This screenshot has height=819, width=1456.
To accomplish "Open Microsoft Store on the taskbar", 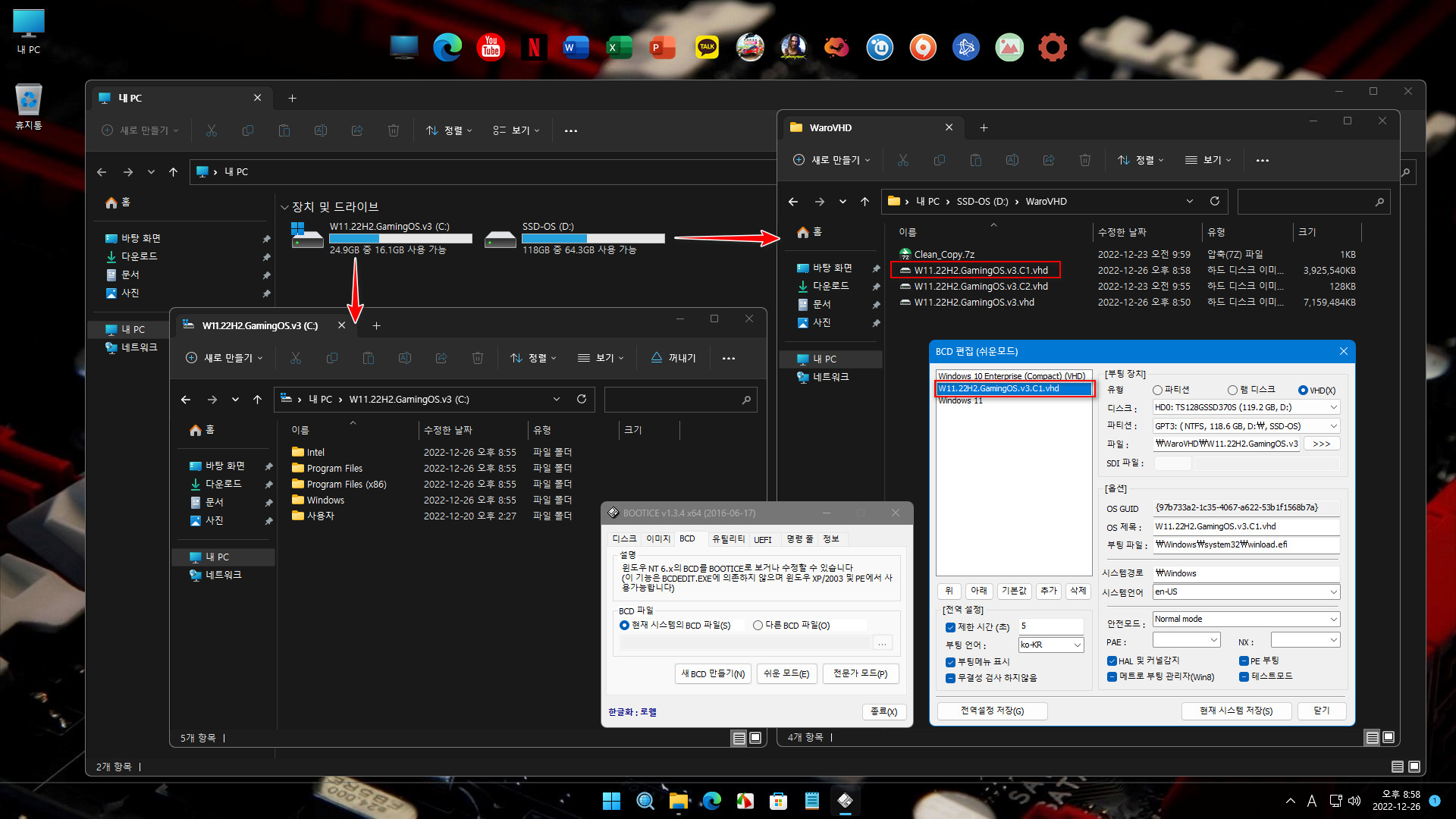I will tap(778, 801).
